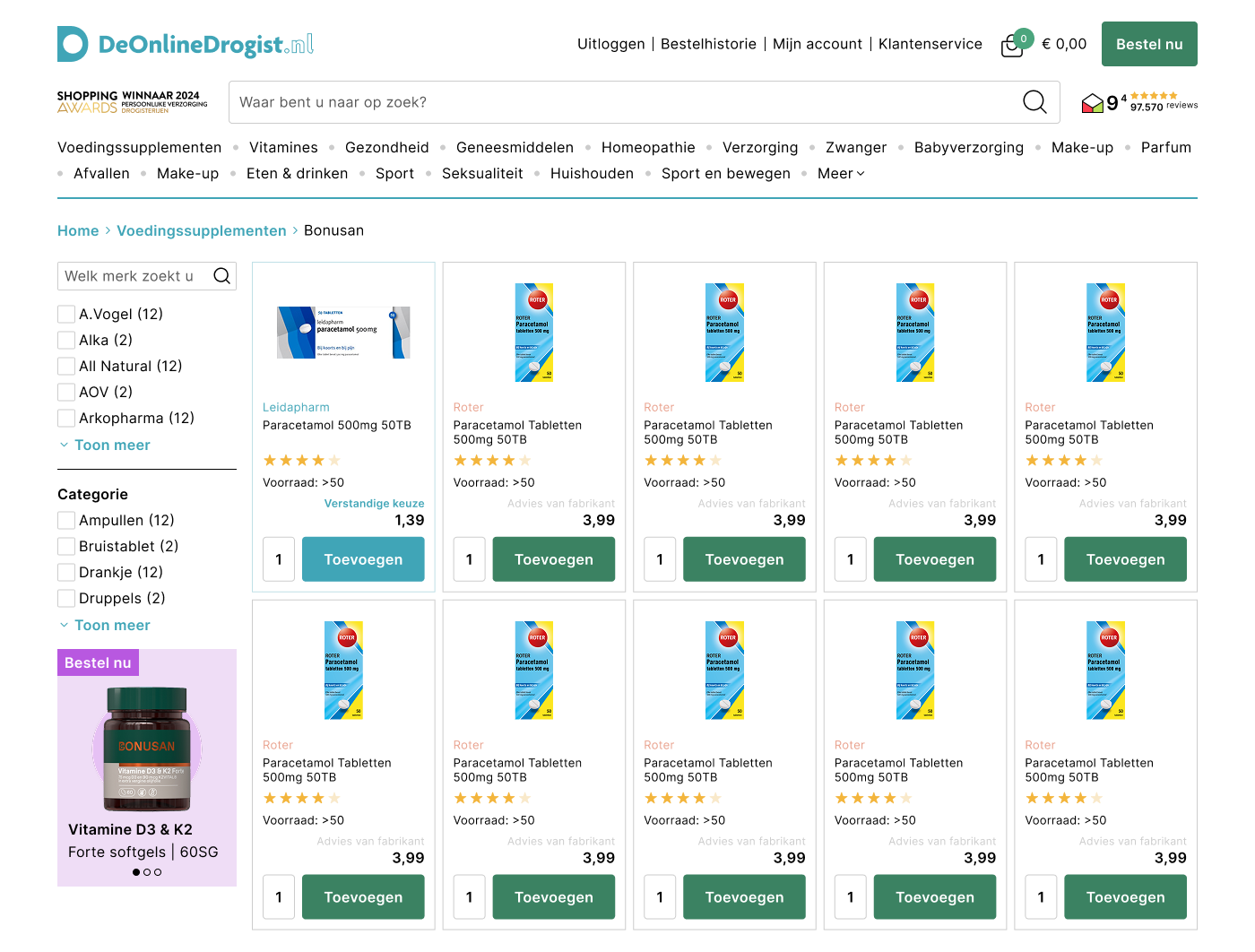Go to Voedingssupplementen breadcrumb

point(202,230)
